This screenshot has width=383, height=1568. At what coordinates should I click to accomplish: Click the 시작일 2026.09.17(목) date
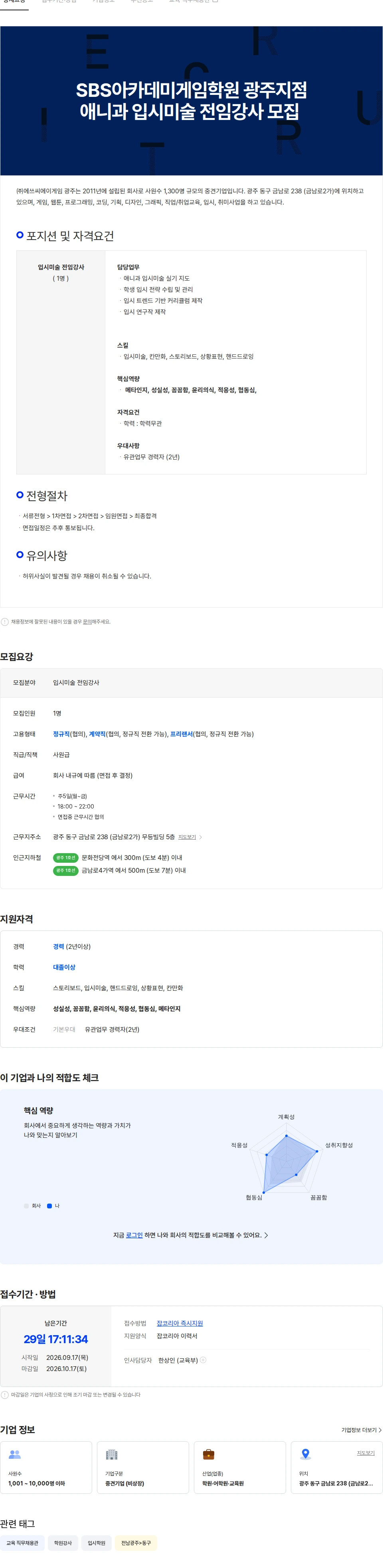click(x=67, y=1358)
